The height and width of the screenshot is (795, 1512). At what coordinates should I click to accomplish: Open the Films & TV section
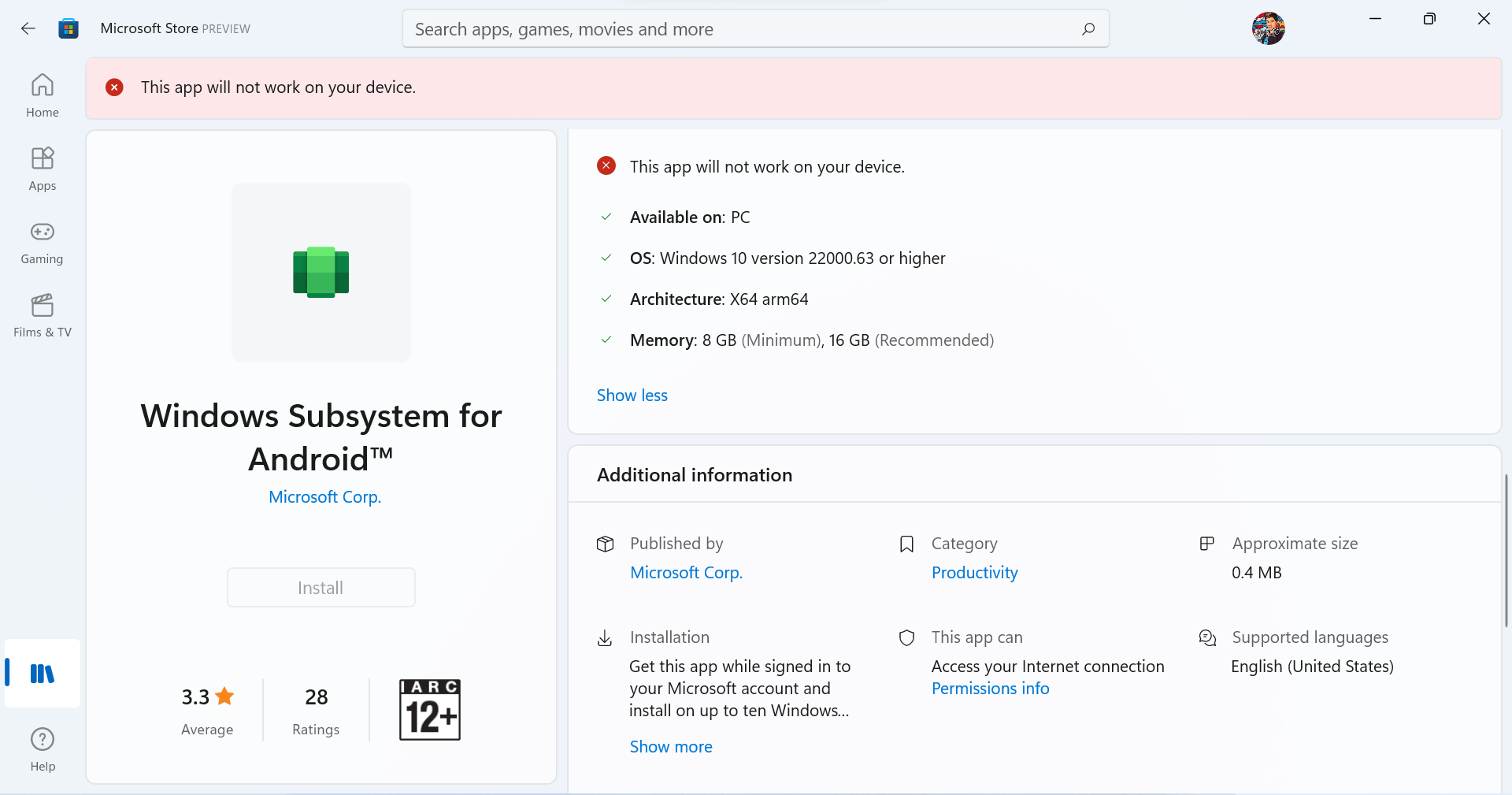point(43,315)
